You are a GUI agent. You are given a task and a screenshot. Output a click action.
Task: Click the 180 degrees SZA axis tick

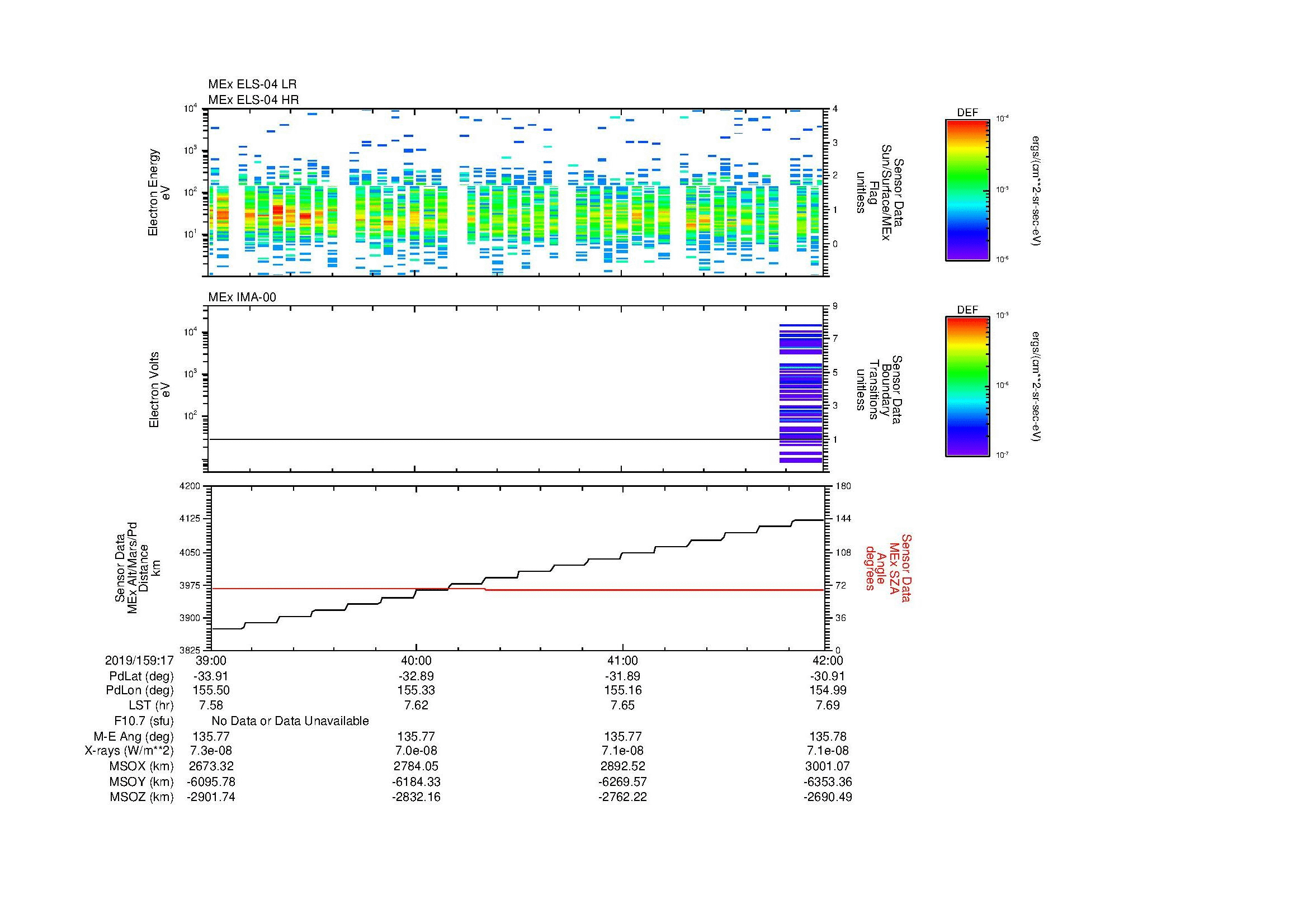(x=843, y=486)
